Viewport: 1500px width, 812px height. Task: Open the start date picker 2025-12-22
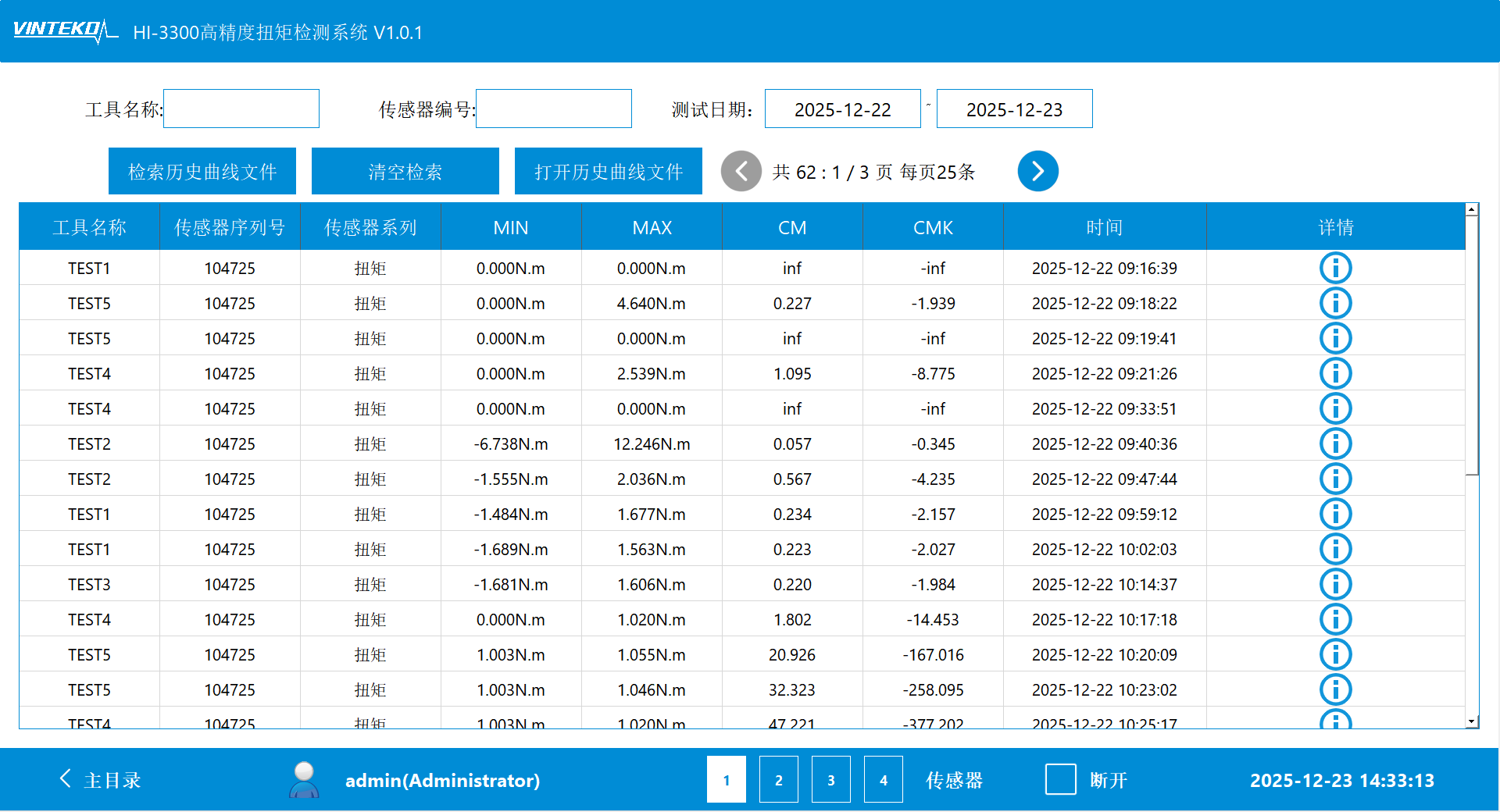point(842,109)
